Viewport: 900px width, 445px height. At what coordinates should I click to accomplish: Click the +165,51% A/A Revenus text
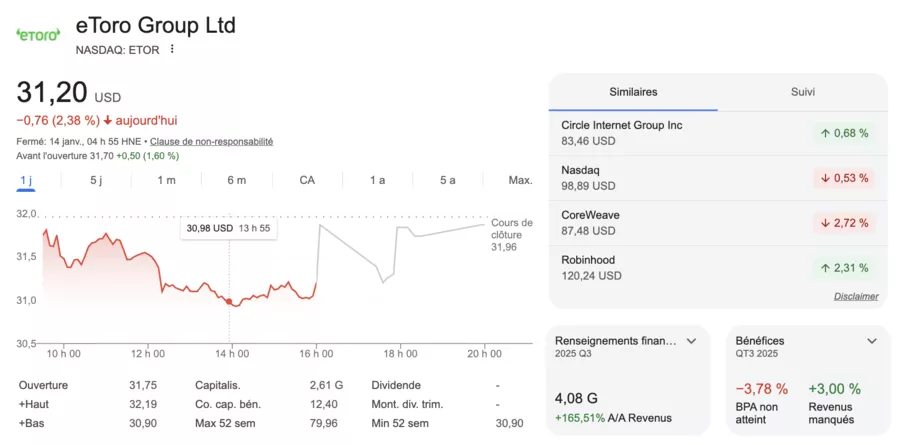click(613, 418)
